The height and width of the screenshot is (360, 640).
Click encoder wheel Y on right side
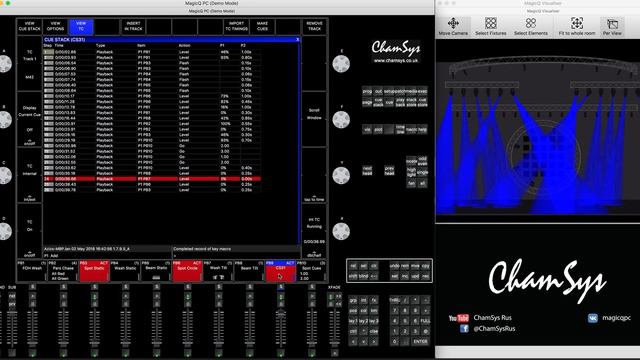pos(341,176)
